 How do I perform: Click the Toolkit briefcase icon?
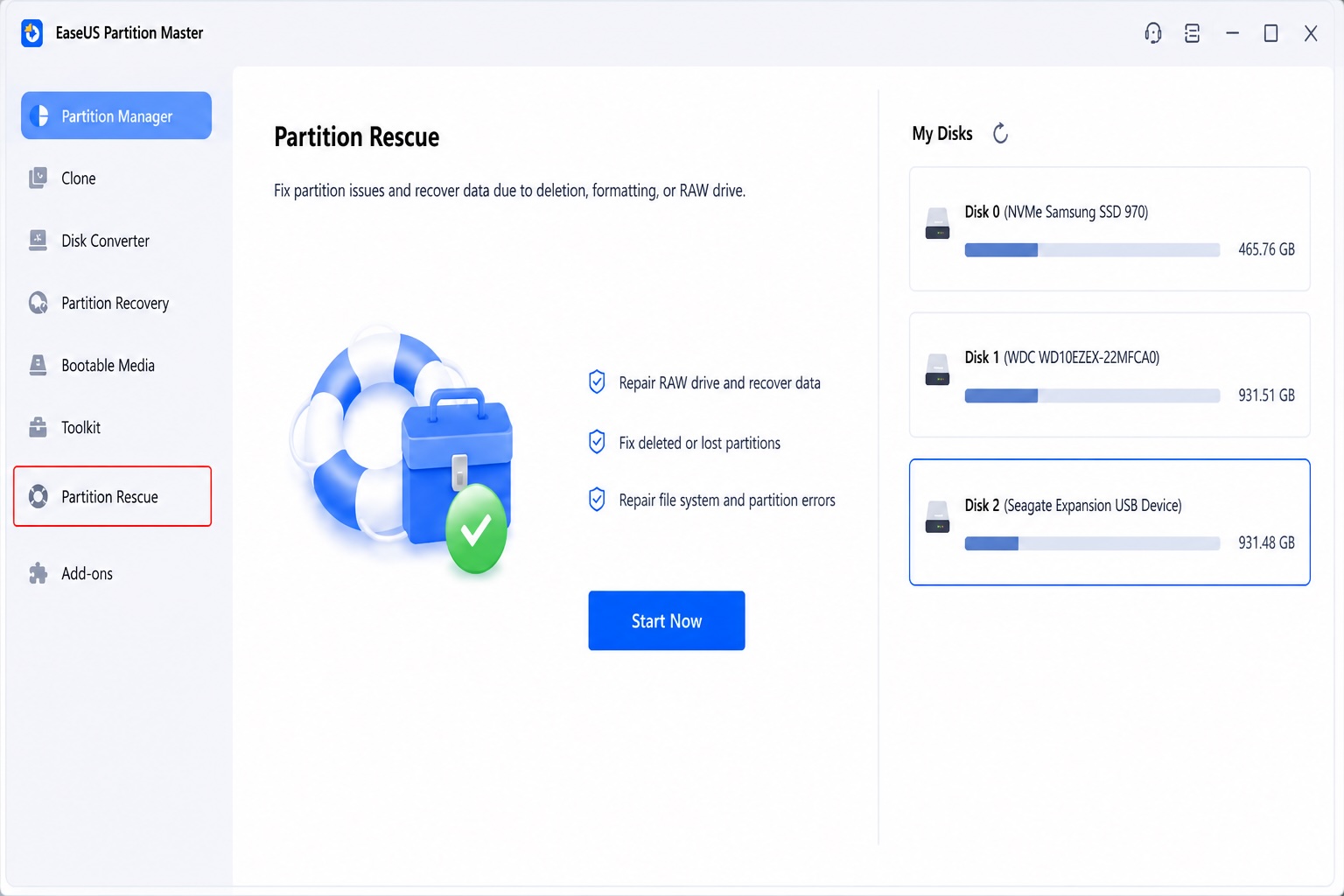click(x=38, y=427)
